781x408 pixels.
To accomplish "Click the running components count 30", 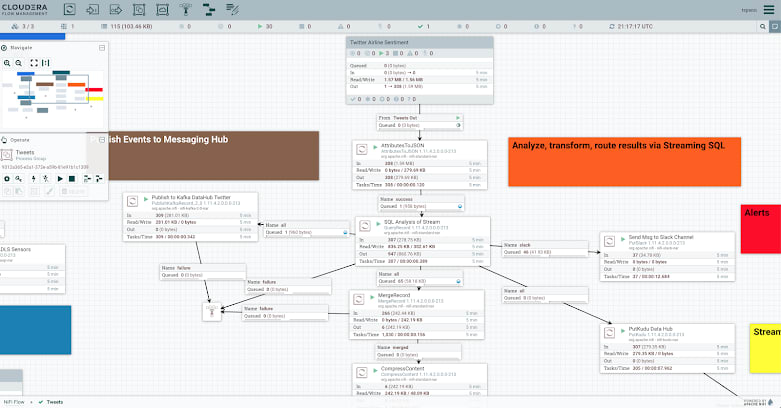I will point(265,26).
